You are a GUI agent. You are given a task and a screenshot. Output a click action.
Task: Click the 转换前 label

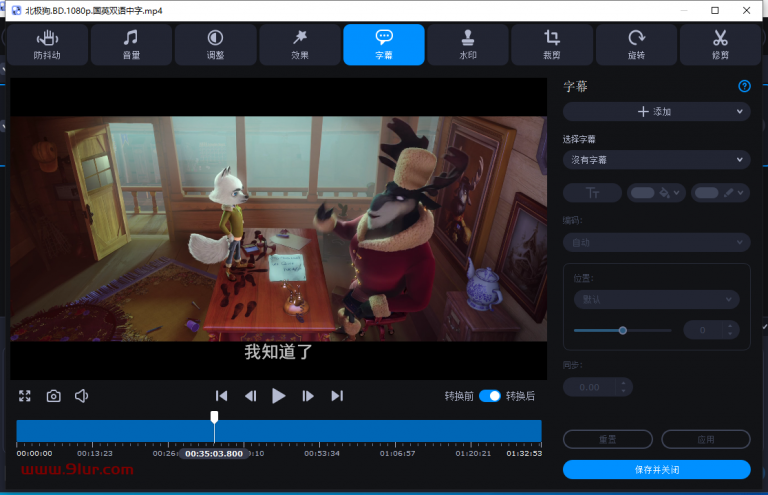point(459,396)
